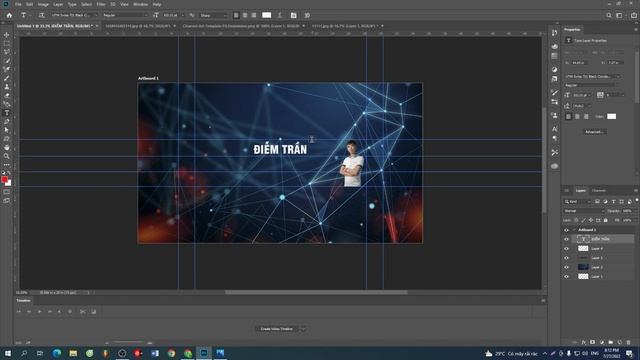The width and height of the screenshot is (640, 360).
Task: Hide Layer 3 with its eye icon
Action: tap(566, 258)
